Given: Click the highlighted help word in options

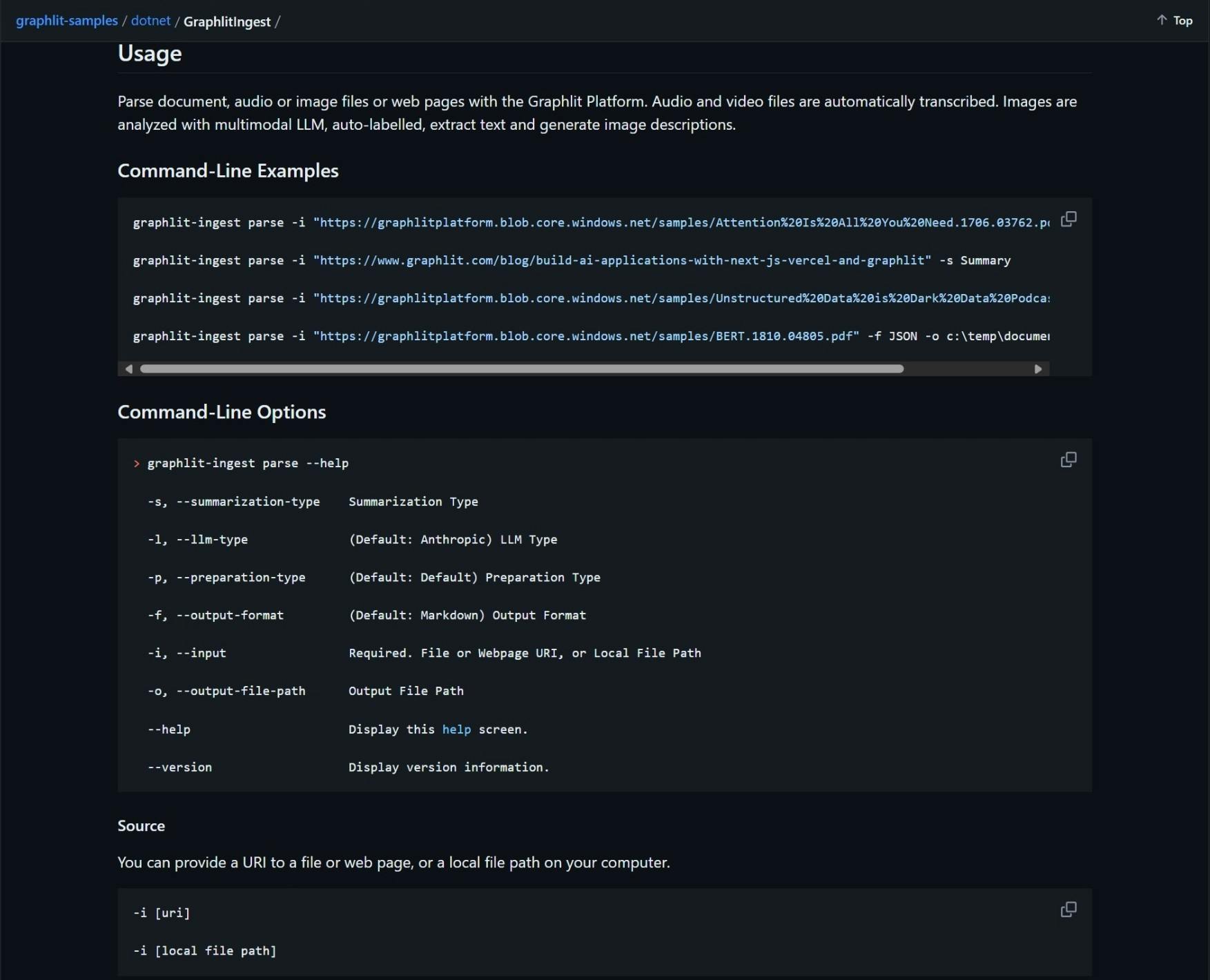Looking at the screenshot, I should click(x=456, y=729).
